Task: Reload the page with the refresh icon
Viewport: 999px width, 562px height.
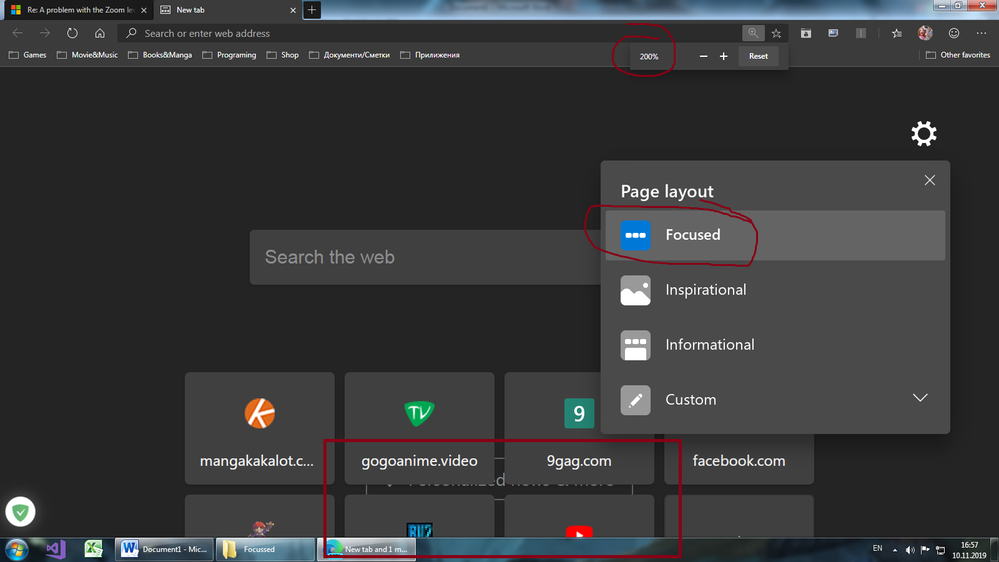Action: tap(72, 33)
